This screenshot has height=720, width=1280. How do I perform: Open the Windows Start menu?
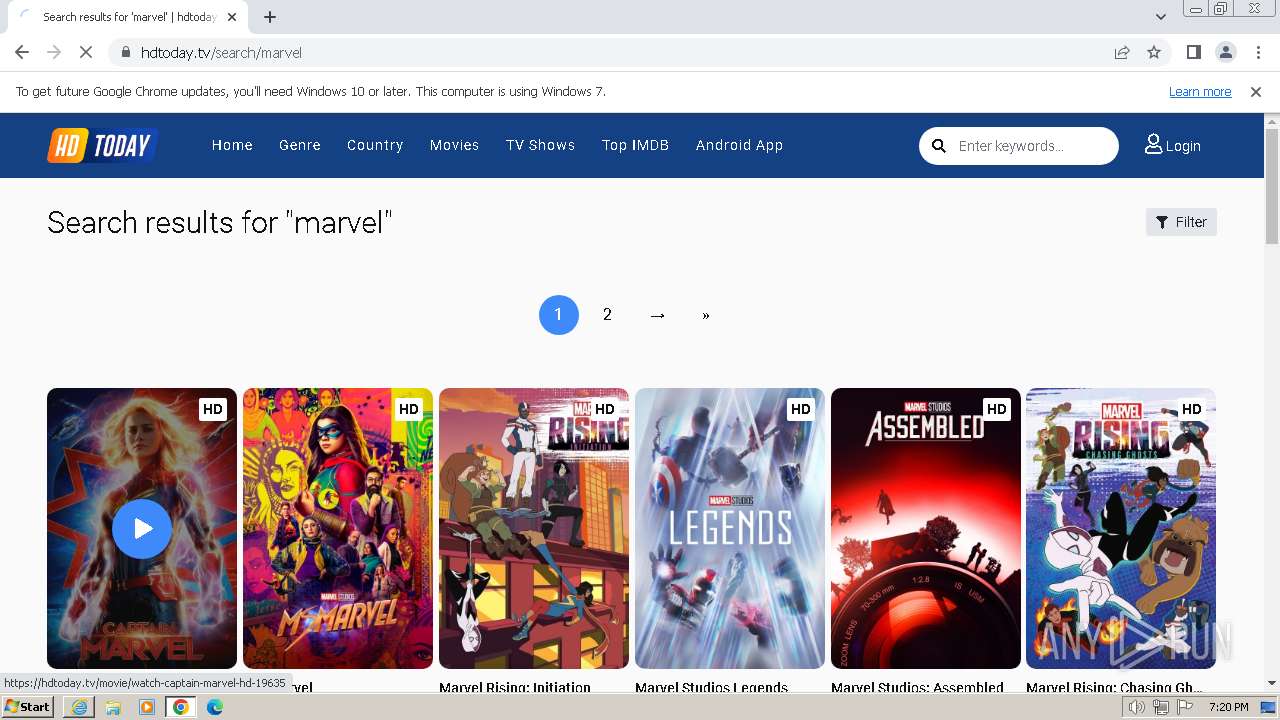click(x=28, y=707)
